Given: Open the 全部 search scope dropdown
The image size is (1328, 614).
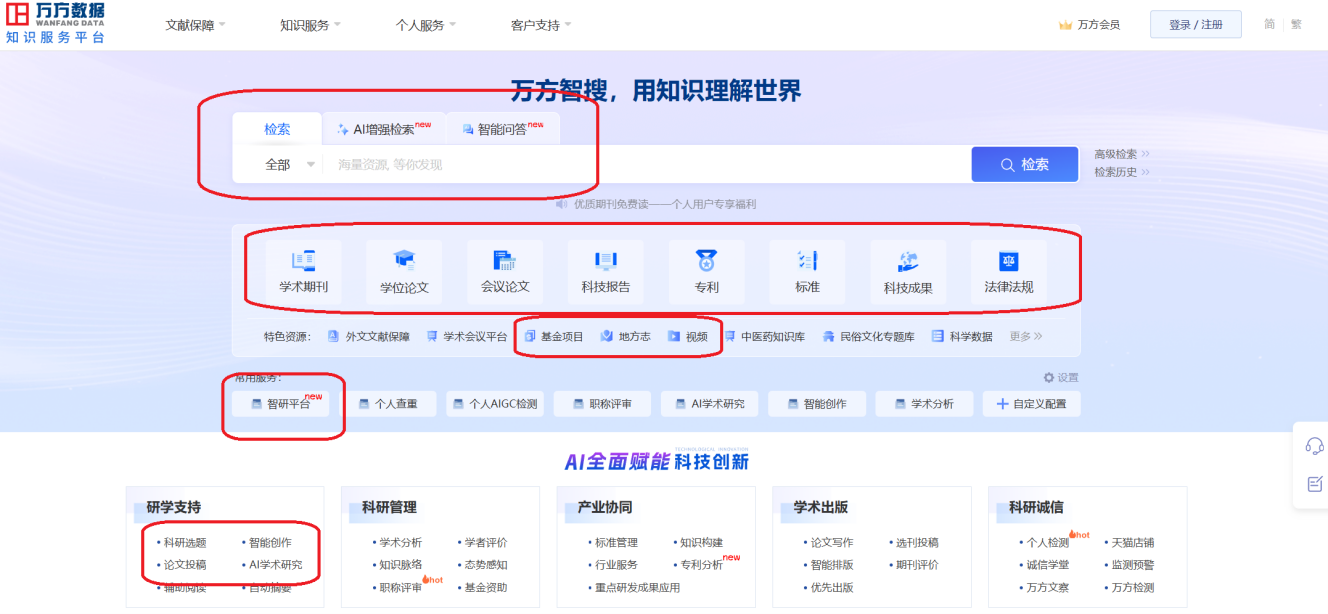Looking at the screenshot, I should pyautogui.click(x=290, y=165).
